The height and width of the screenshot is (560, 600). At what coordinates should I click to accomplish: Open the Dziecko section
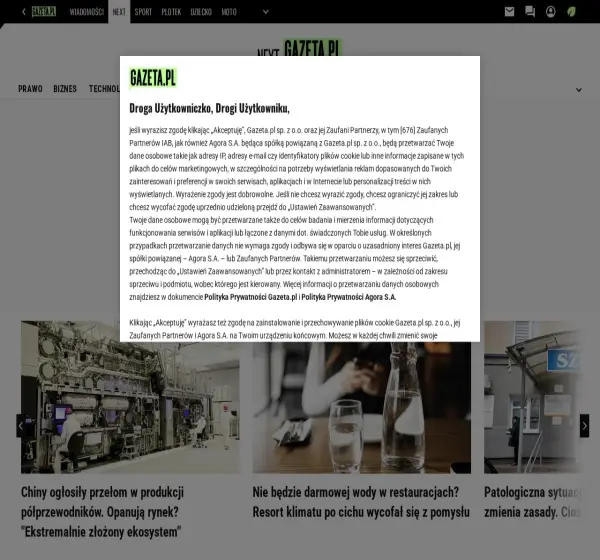click(x=201, y=12)
